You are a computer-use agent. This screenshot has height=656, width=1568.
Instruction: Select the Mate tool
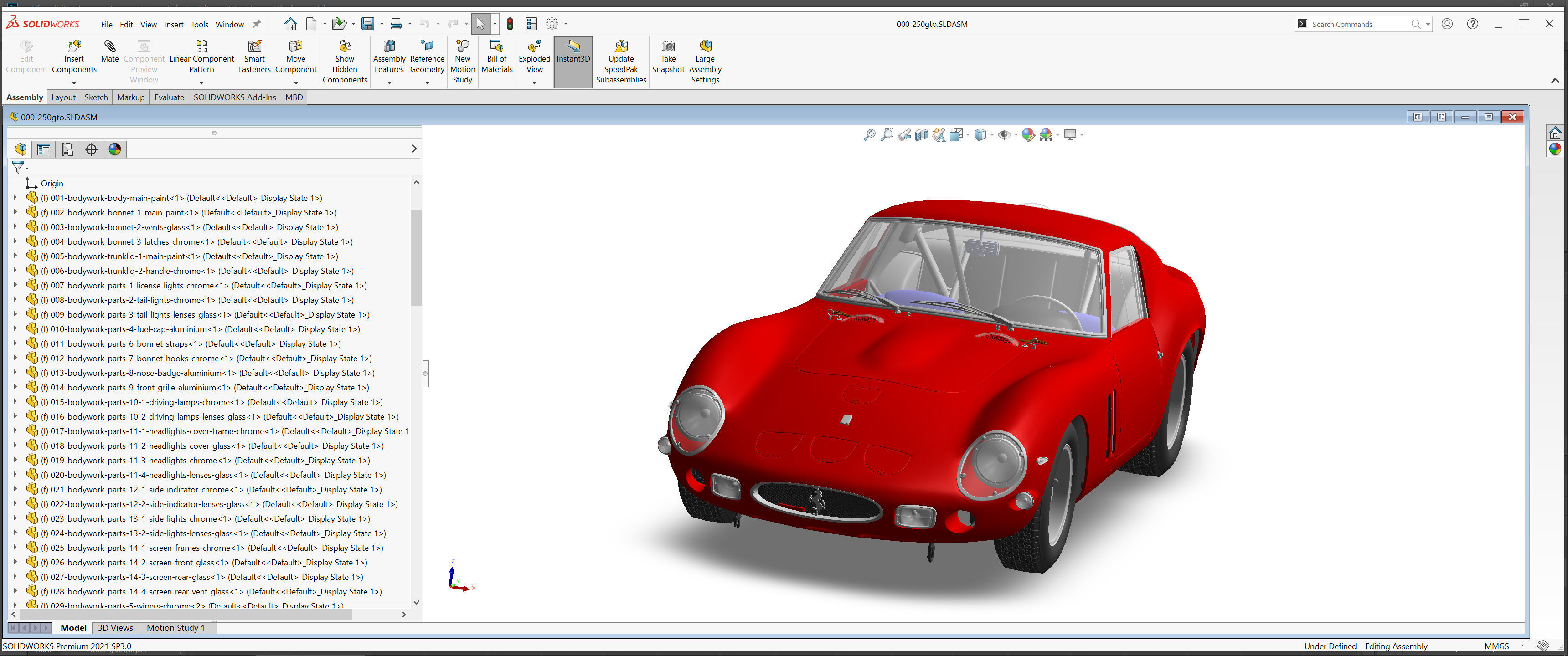click(109, 52)
